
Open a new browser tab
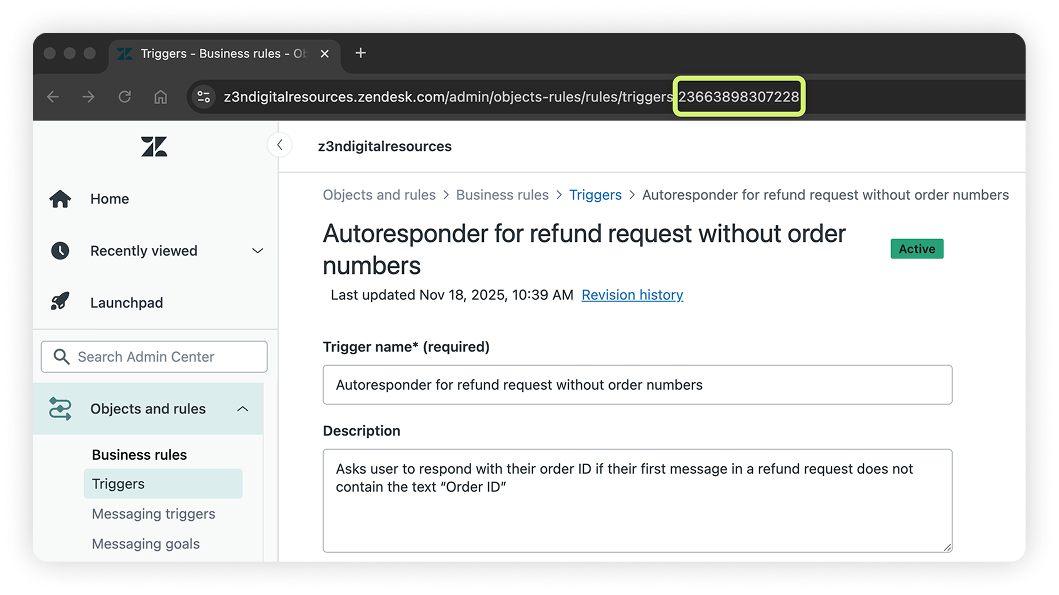[x=361, y=53]
